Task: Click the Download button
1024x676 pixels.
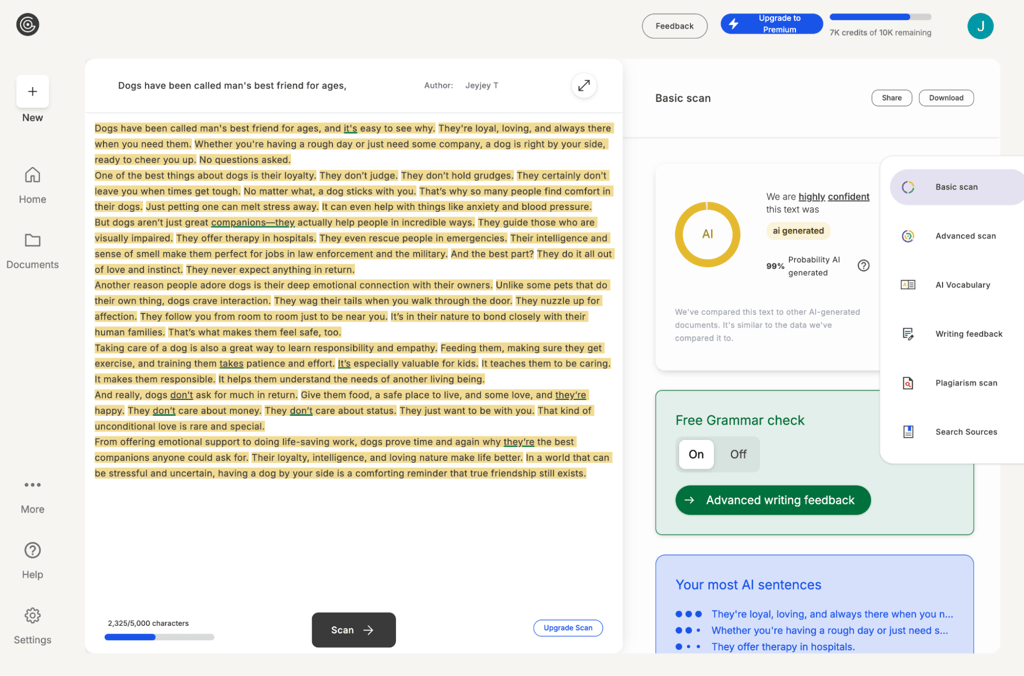Action: [x=946, y=98]
